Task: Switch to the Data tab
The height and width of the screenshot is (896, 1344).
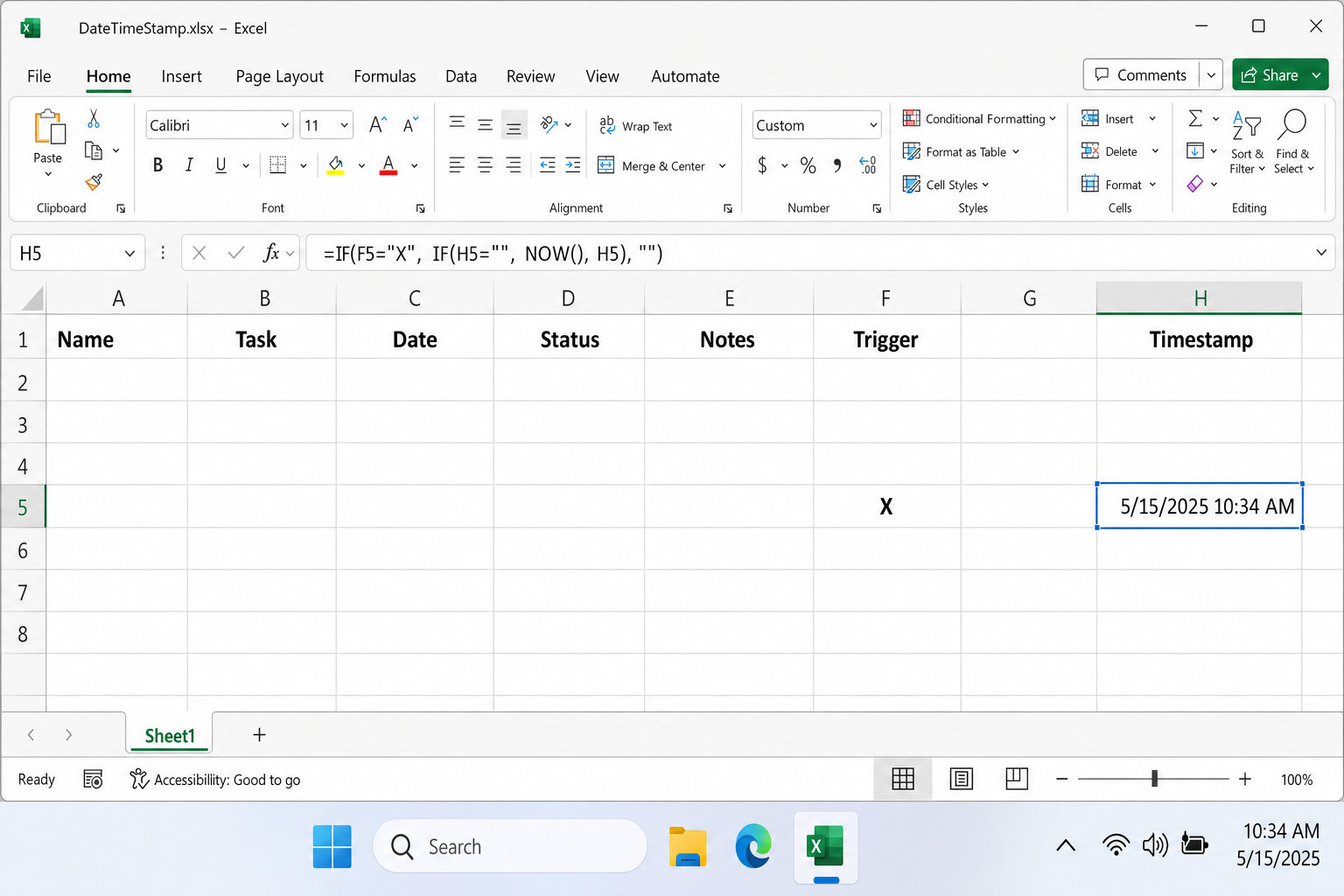Action: pyautogui.click(x=461, y=76)
